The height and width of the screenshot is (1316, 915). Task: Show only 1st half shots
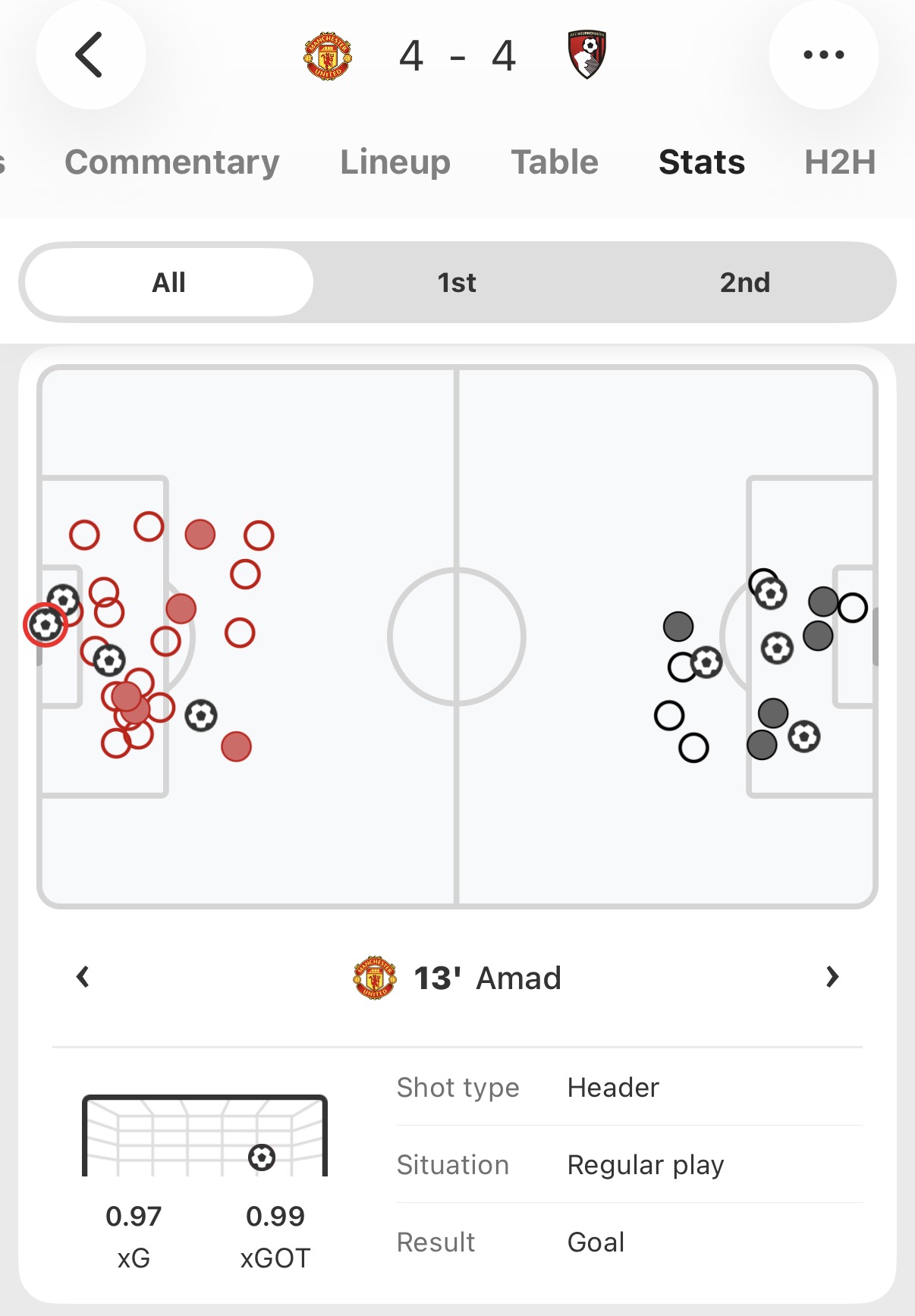(x=457, y=283)
